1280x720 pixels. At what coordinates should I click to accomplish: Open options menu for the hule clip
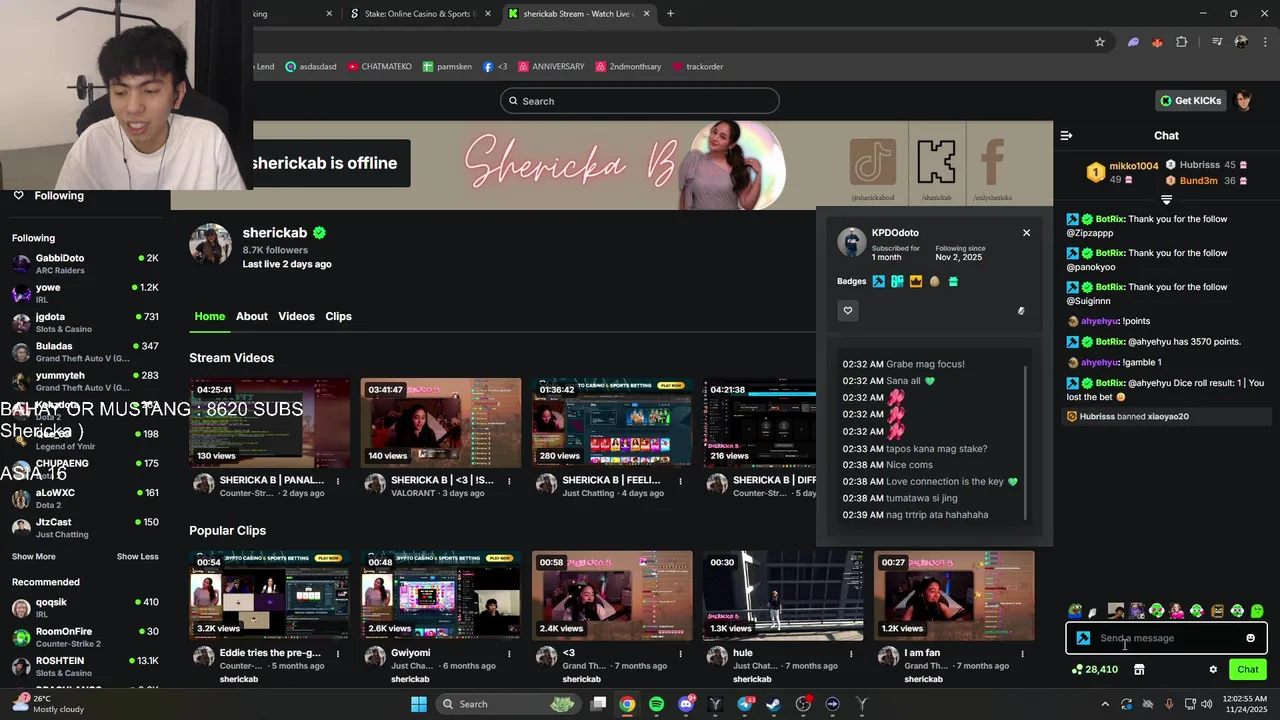tap(851, 654)
